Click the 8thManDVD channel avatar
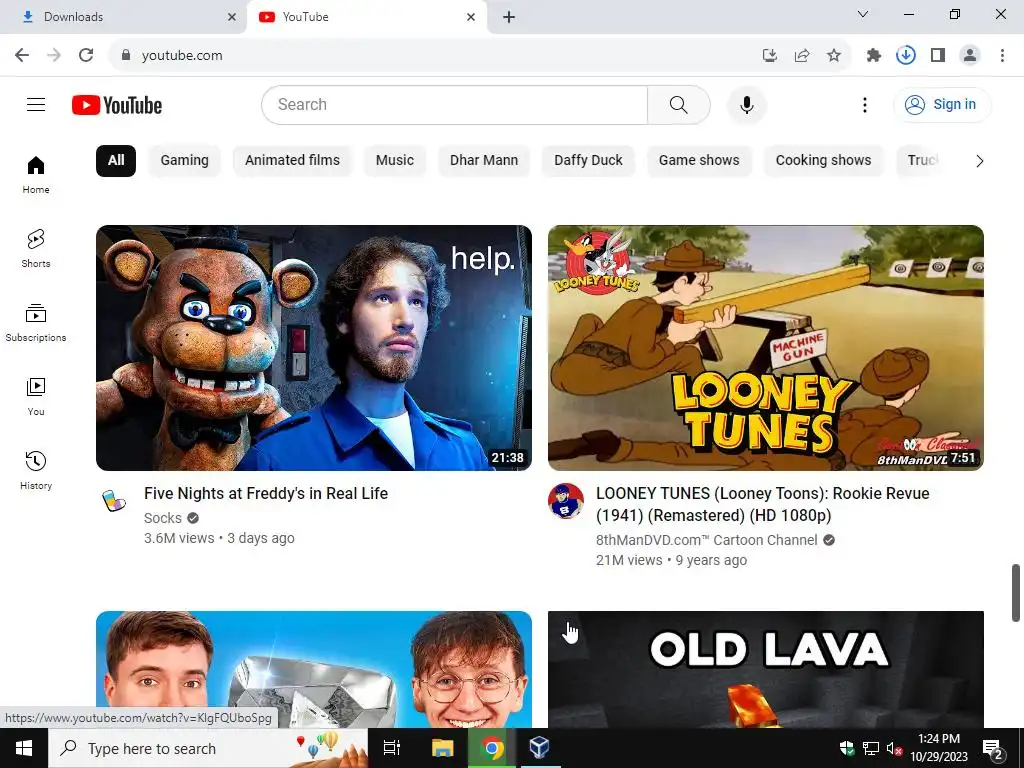This screenshot has width=1024, height=768. (566, 502)
